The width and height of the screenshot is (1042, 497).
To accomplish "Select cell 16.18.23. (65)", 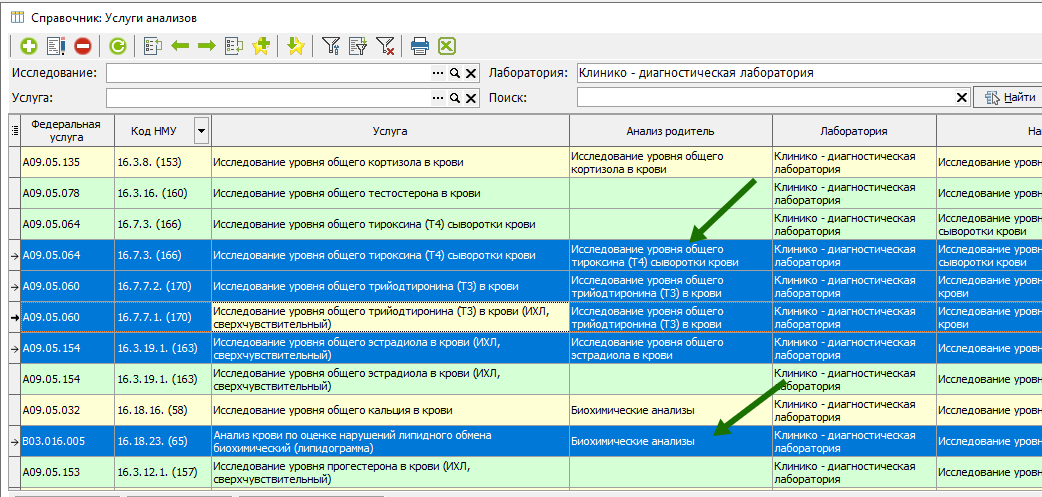I will [163, 441].
